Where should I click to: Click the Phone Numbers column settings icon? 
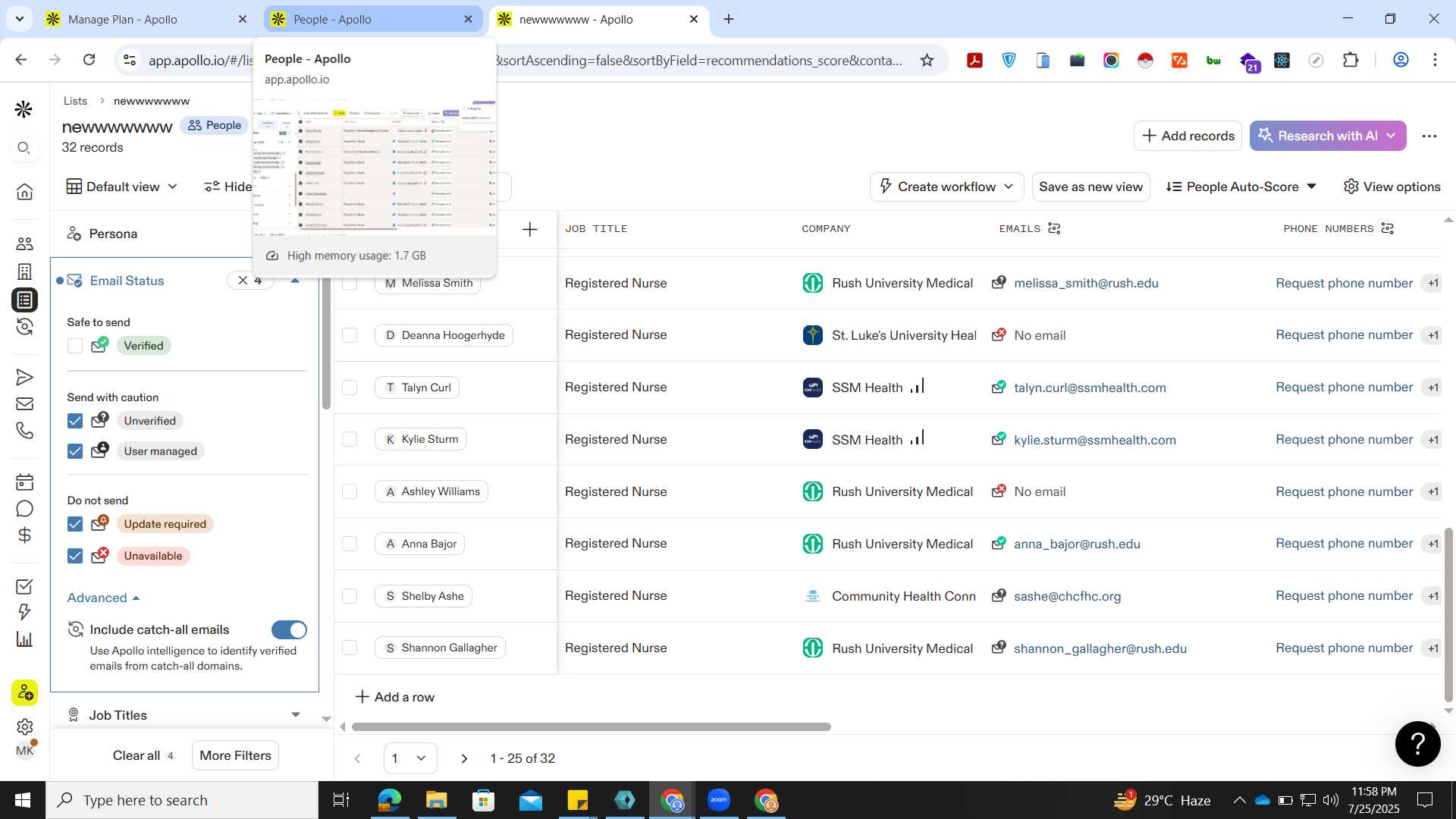(1388, 228)
